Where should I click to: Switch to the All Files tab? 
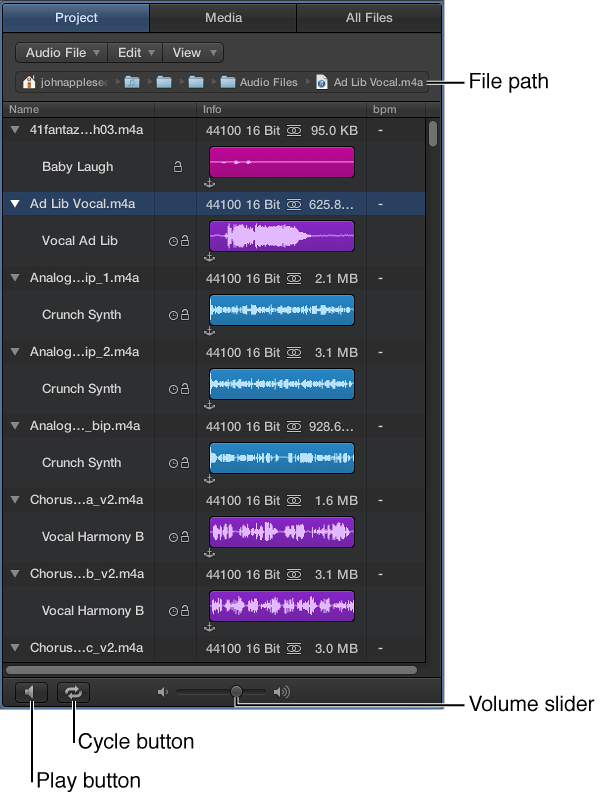tap(369, 18)
